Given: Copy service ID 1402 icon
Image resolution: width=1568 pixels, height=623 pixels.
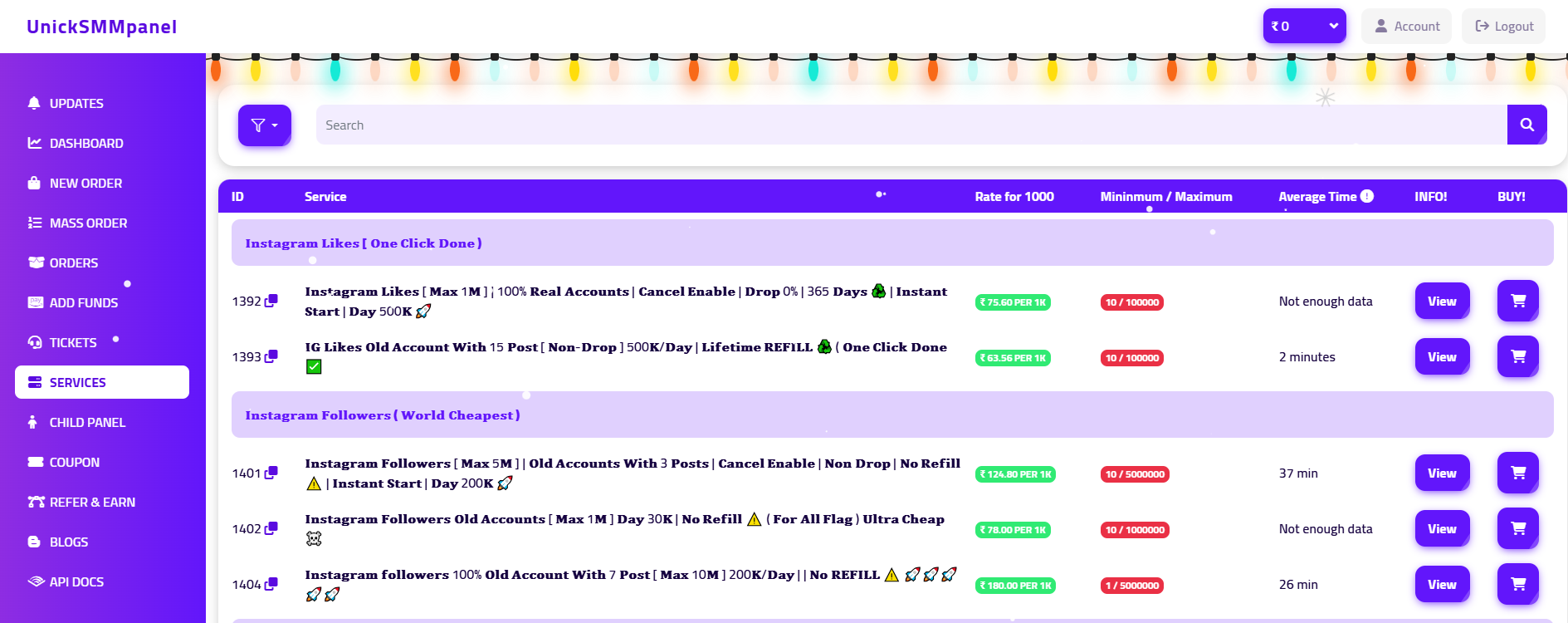Looking at the screenshot, I should point(271,529).
